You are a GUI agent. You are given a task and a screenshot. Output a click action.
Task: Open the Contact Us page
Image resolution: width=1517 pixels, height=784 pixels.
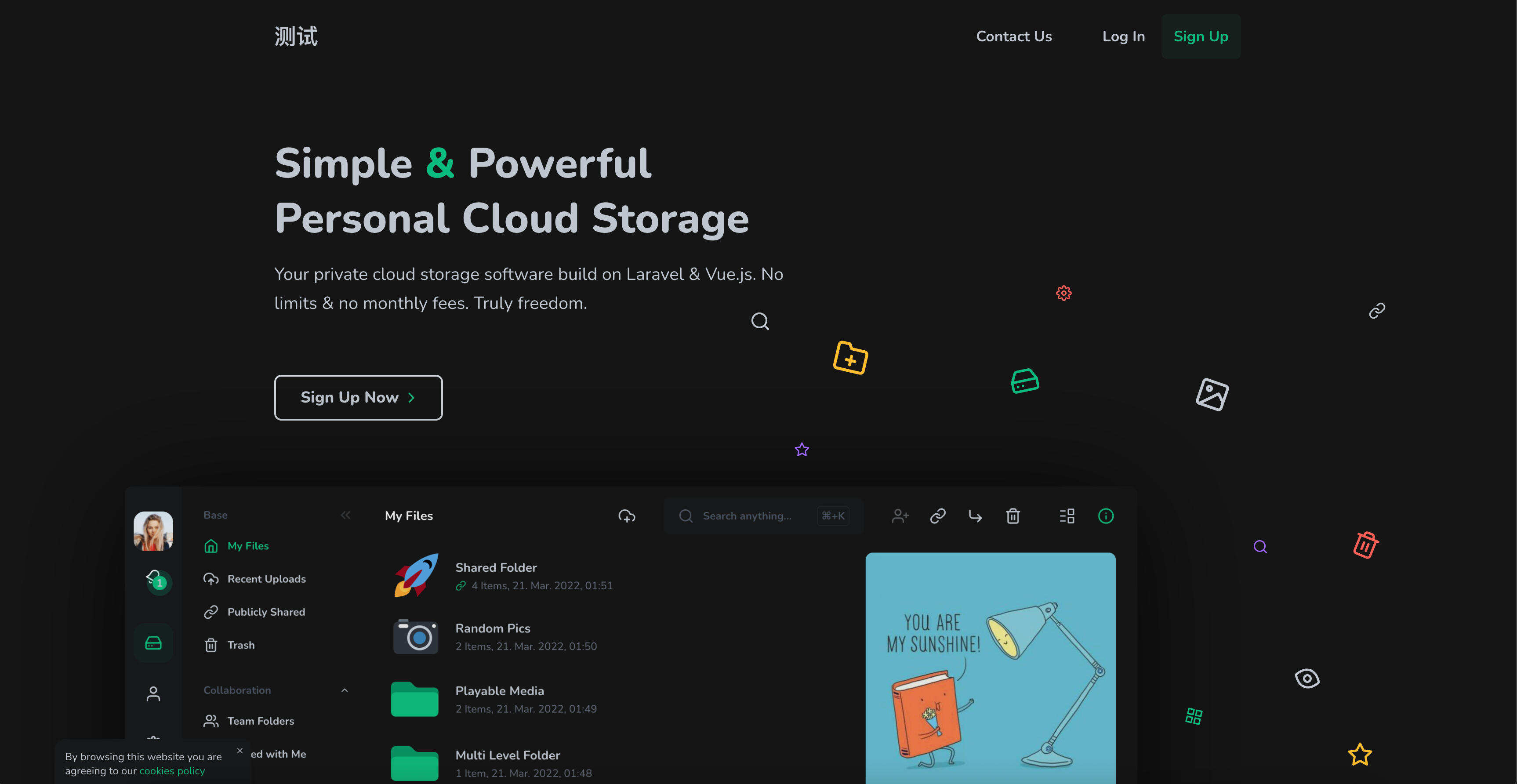(x=1014, y=36)
